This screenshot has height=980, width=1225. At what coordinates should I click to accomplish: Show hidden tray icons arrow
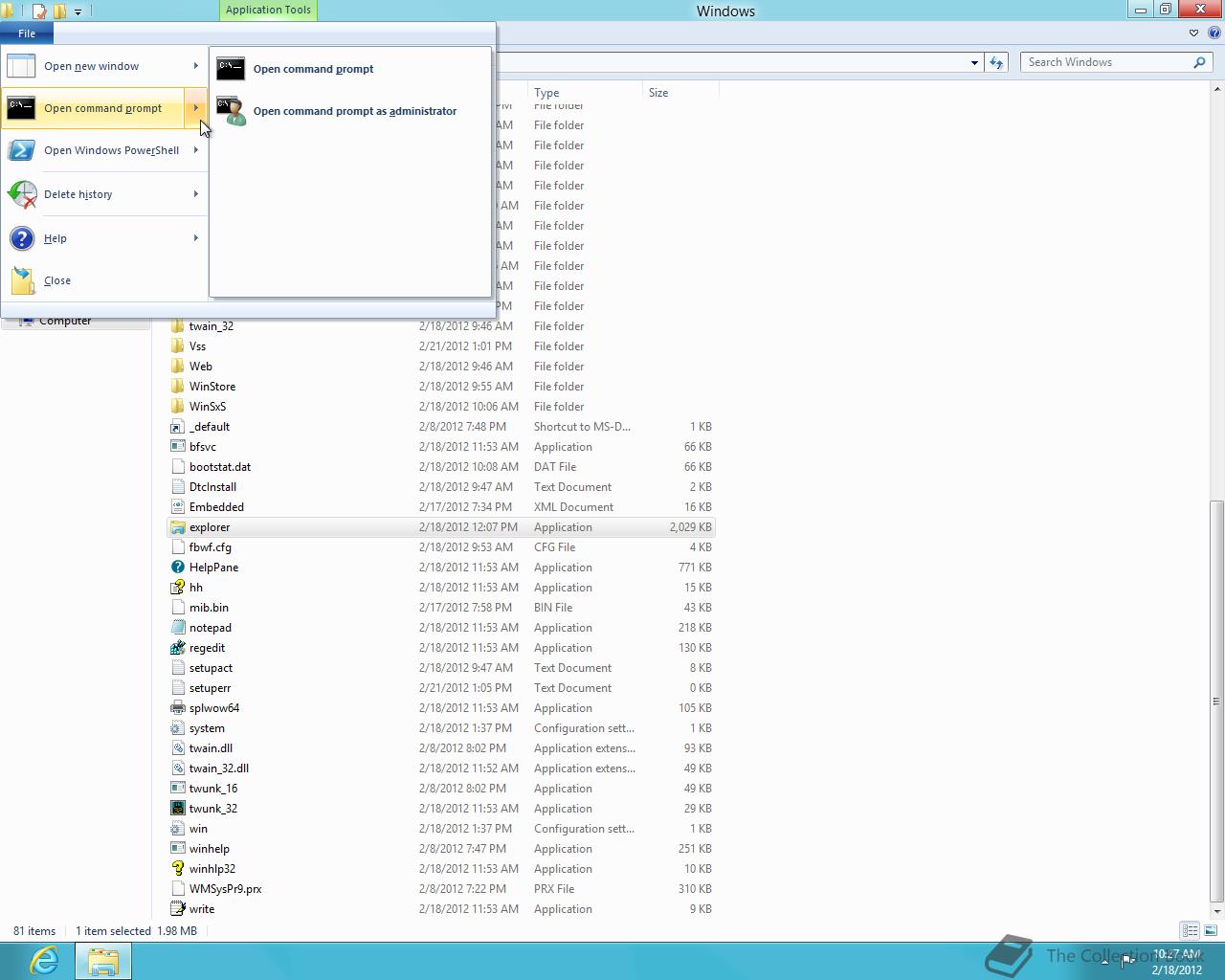tap(1104, 962)
